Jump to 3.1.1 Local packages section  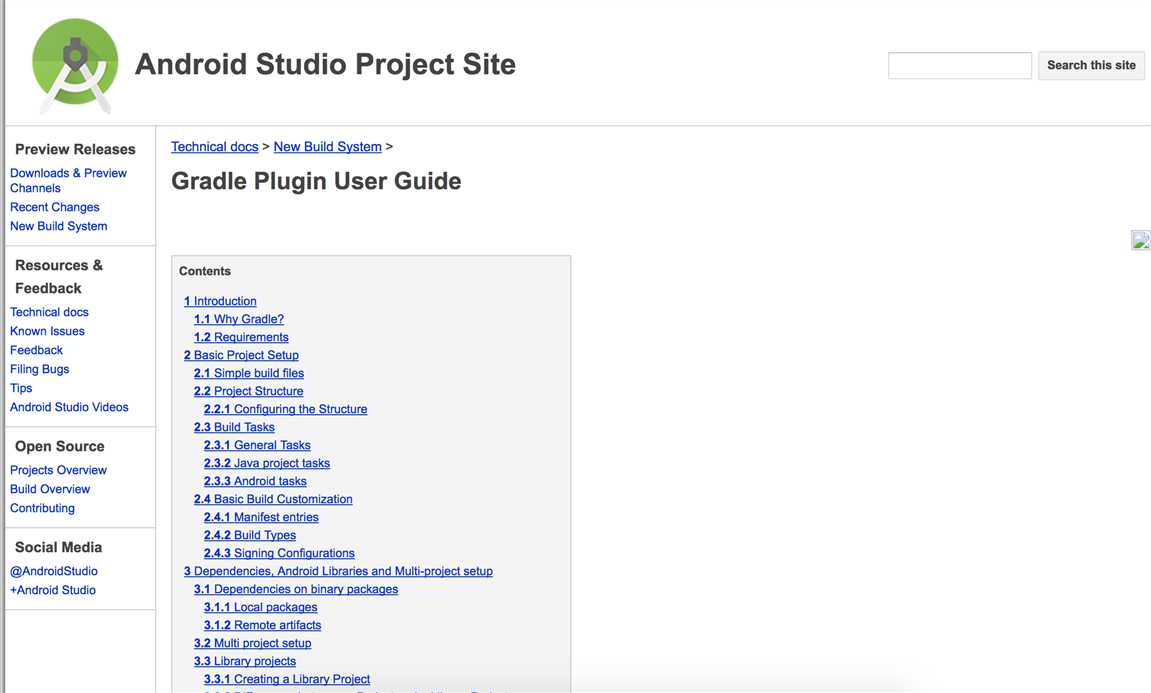click(261, 607)
